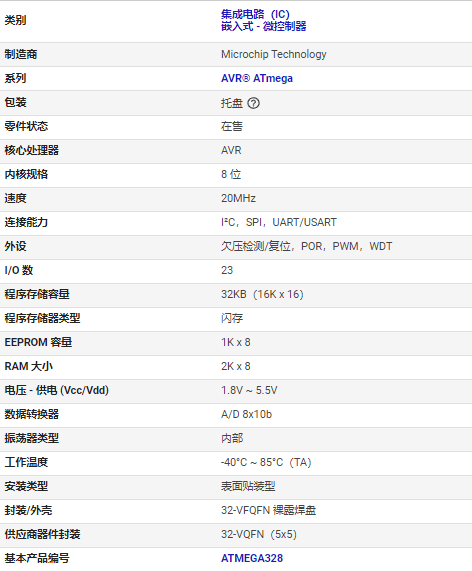Click the EEPROM 容量 row label
This screenshot has height=571, width=472.
click(x=38, y=342)
